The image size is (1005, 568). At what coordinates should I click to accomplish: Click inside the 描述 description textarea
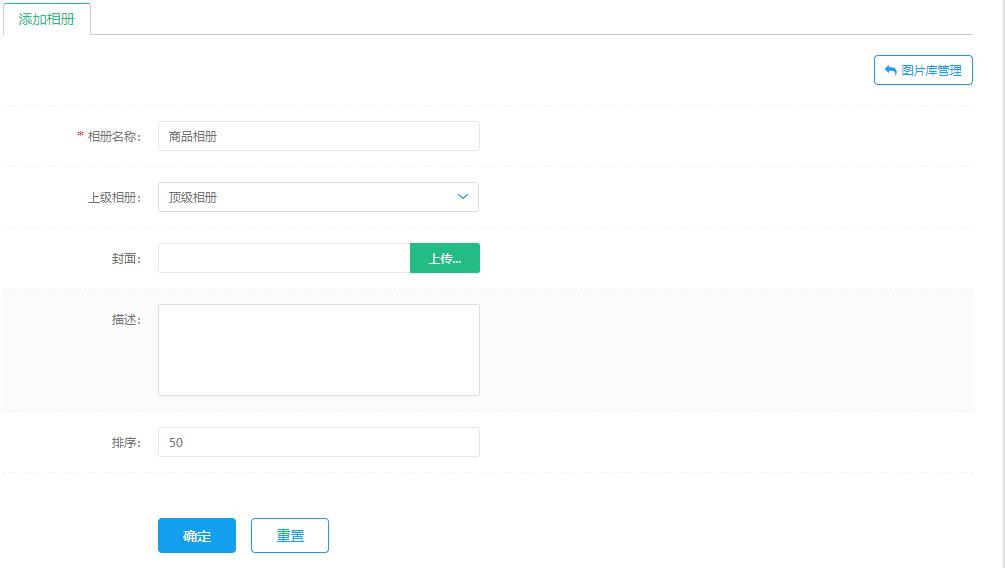tap(319, 350)
